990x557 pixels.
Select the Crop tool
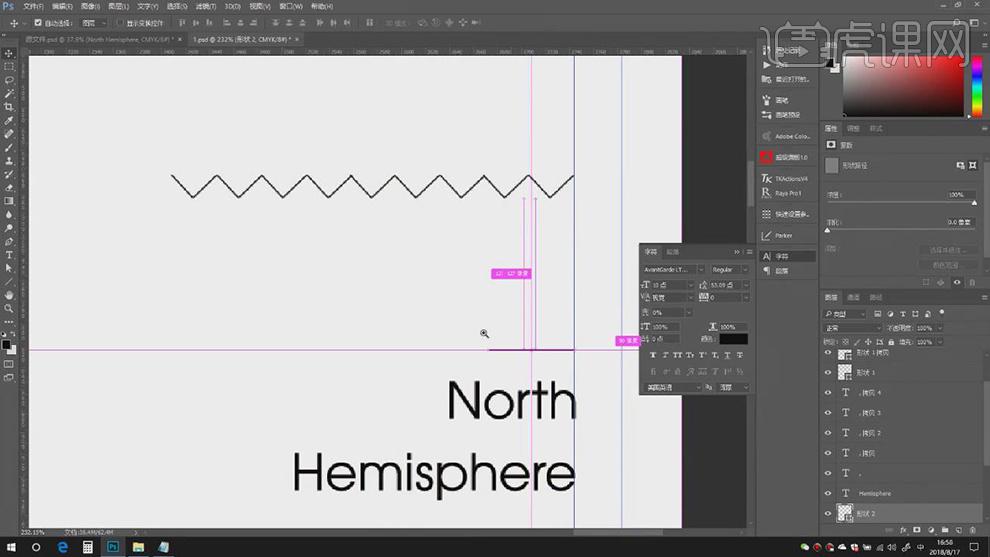(x=9, y=107)
